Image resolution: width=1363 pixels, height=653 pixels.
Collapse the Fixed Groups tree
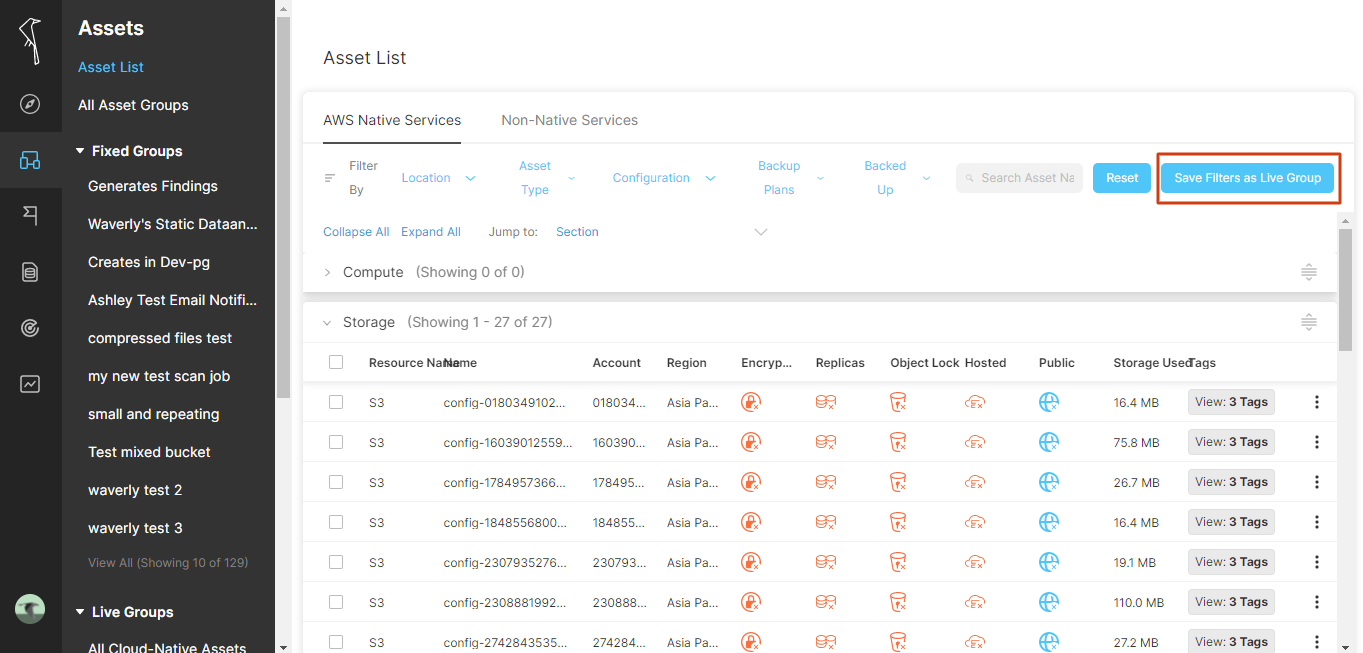tap(80, 151)
